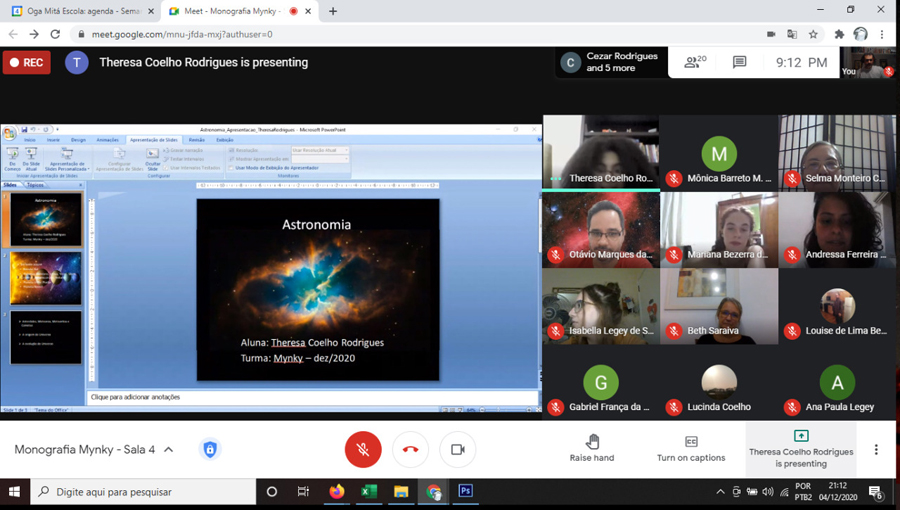Open a new browser tab
This screenshot has width=900, height=510.
coord(333,11)
